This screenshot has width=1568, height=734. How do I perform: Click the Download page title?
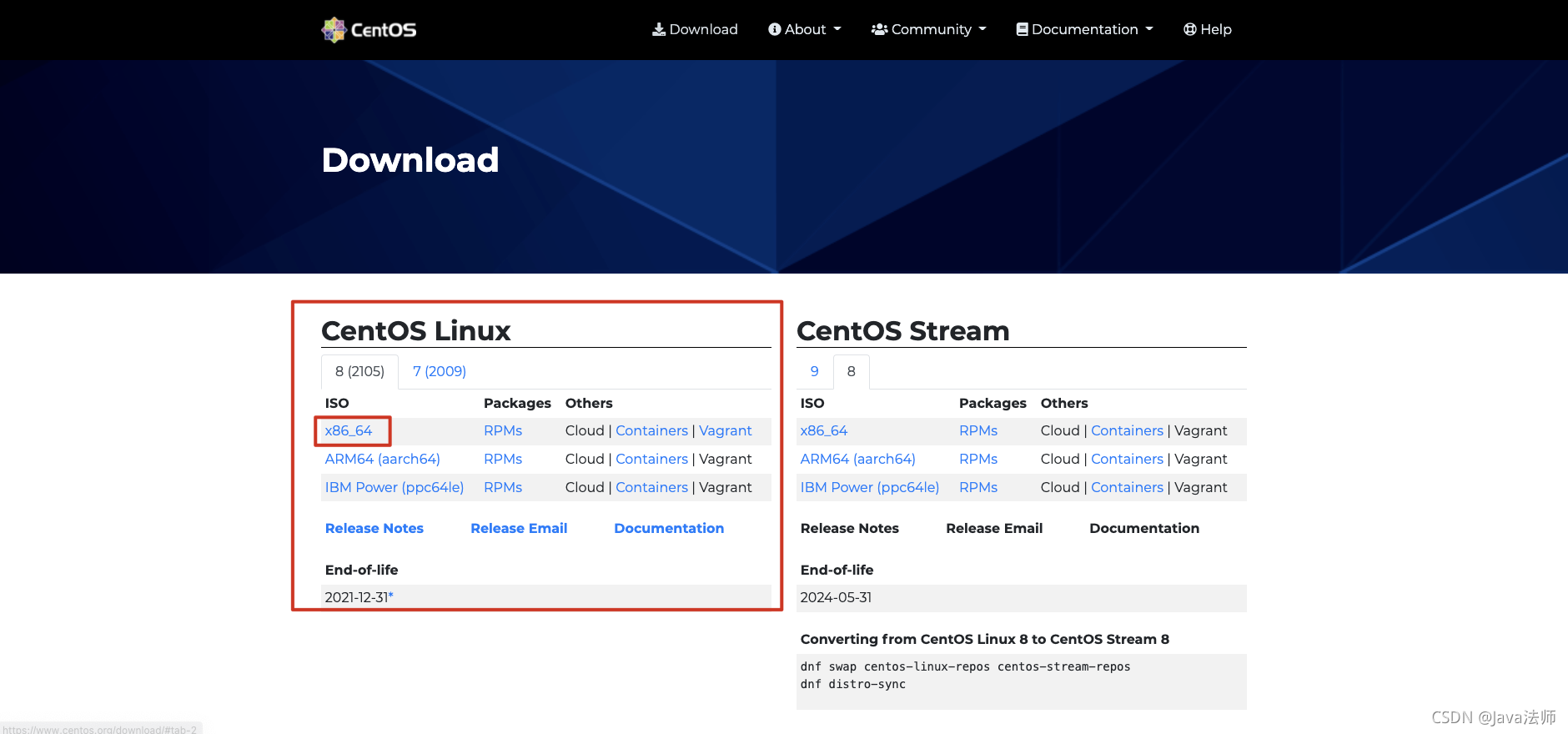pos(410,159)
